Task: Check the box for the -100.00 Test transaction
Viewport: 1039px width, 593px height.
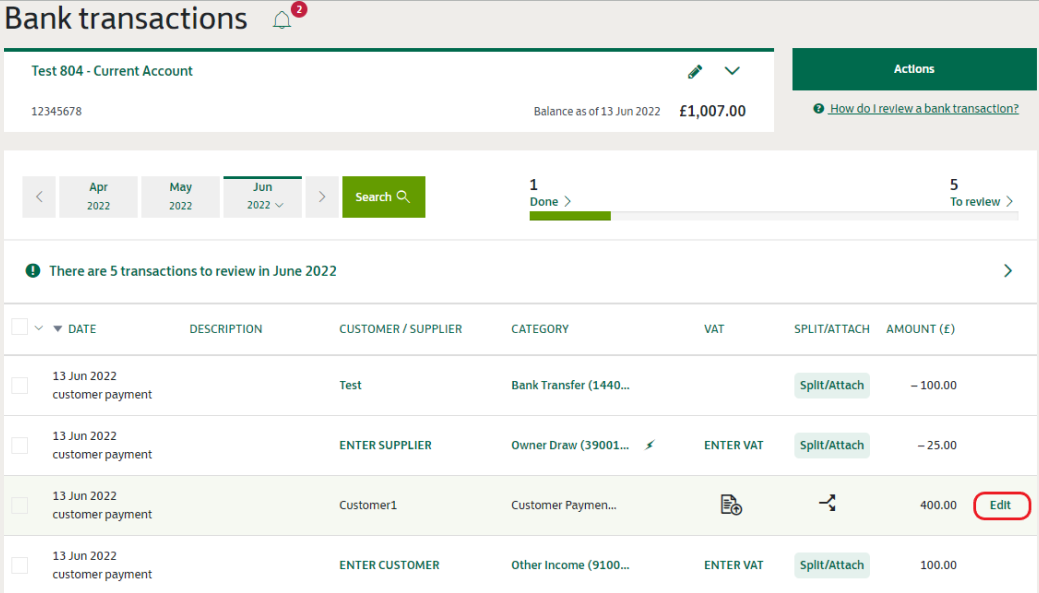Action: coord(19,385)
